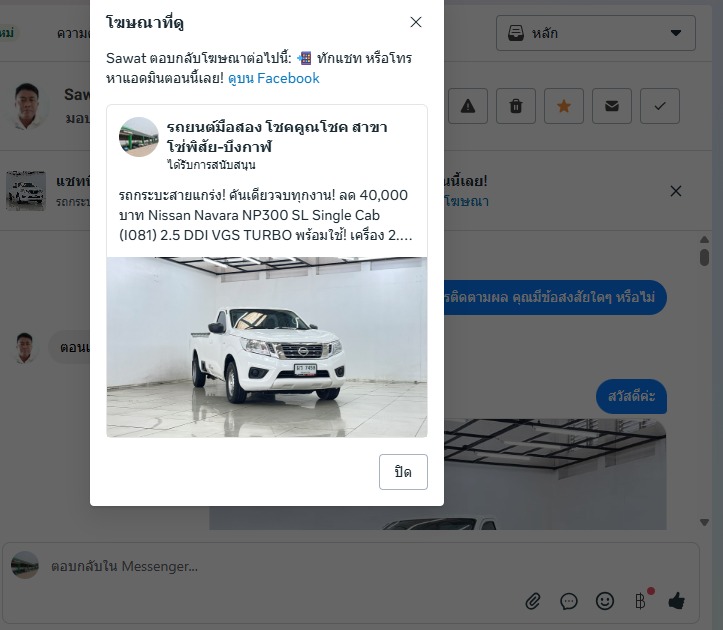Report conversation using warning triangle icon
This screenshot has height=630, width=723.
coord(468,106)
